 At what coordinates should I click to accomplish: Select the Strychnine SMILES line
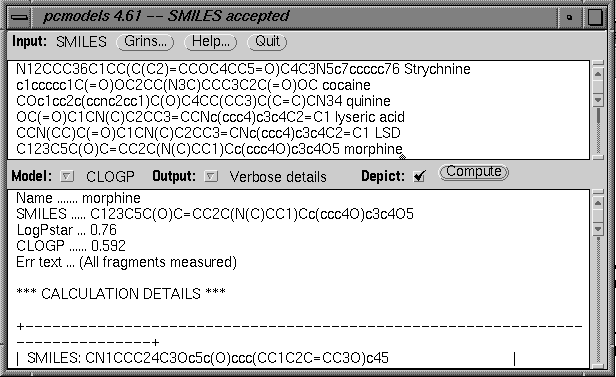pos(243,70)
